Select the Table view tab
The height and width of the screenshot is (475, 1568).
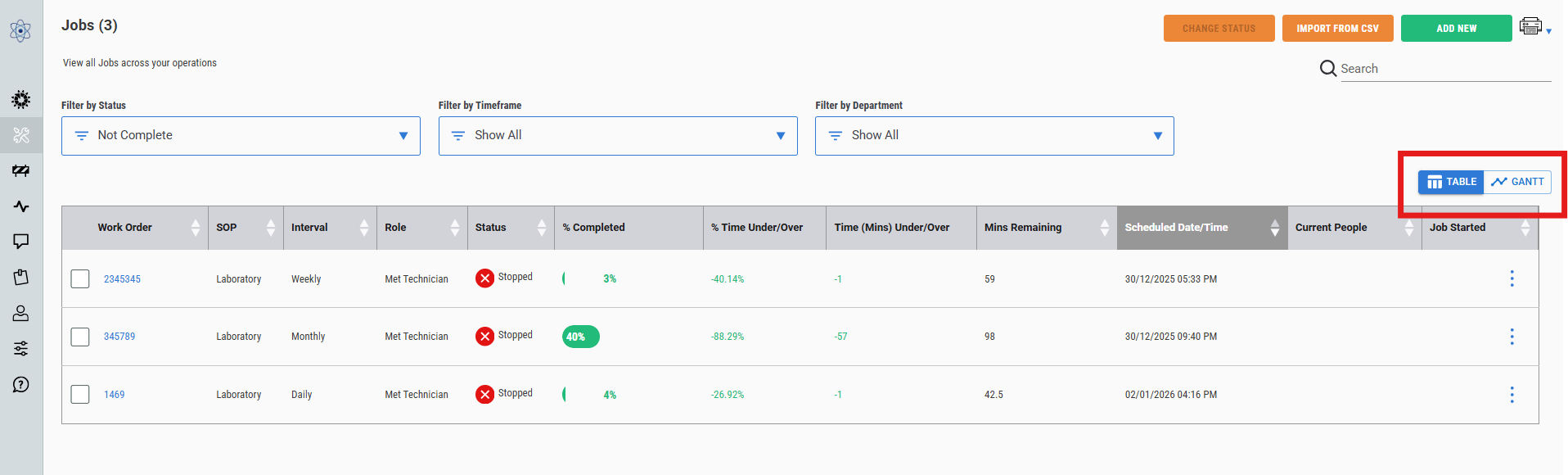tap(1451, 182)
